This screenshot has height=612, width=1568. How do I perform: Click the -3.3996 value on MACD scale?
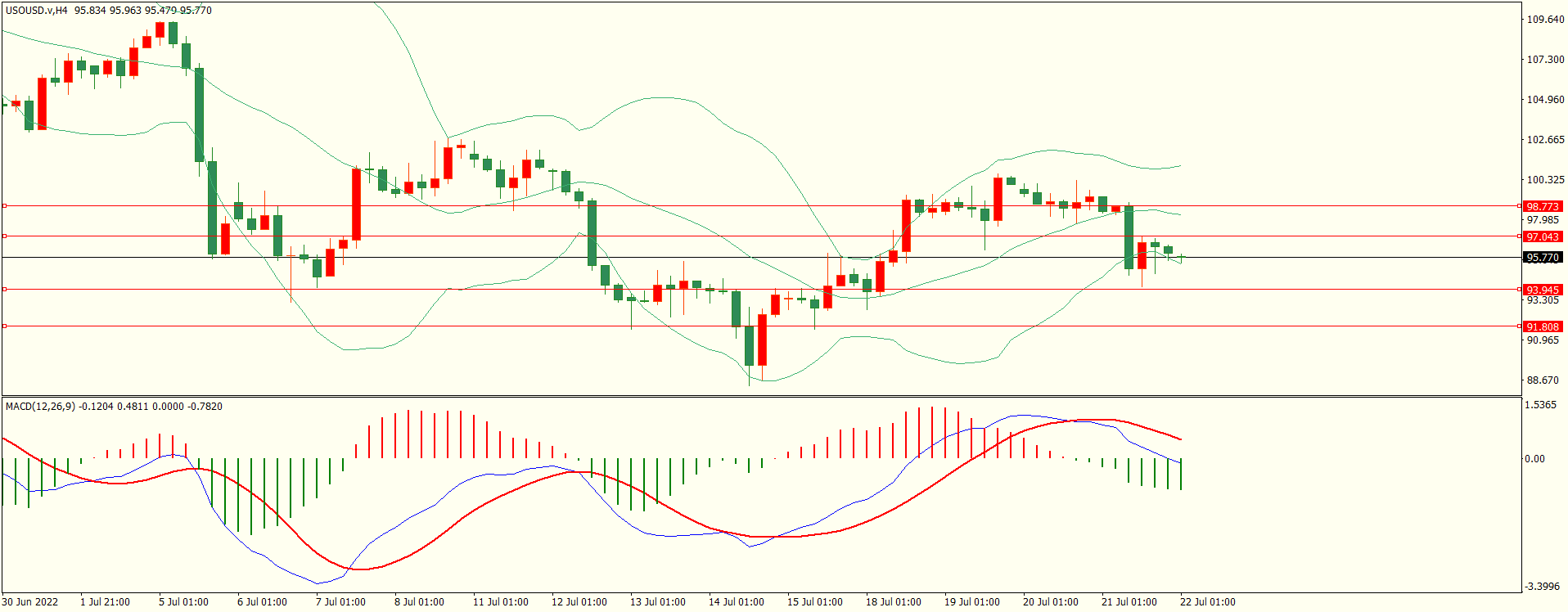1542,587
